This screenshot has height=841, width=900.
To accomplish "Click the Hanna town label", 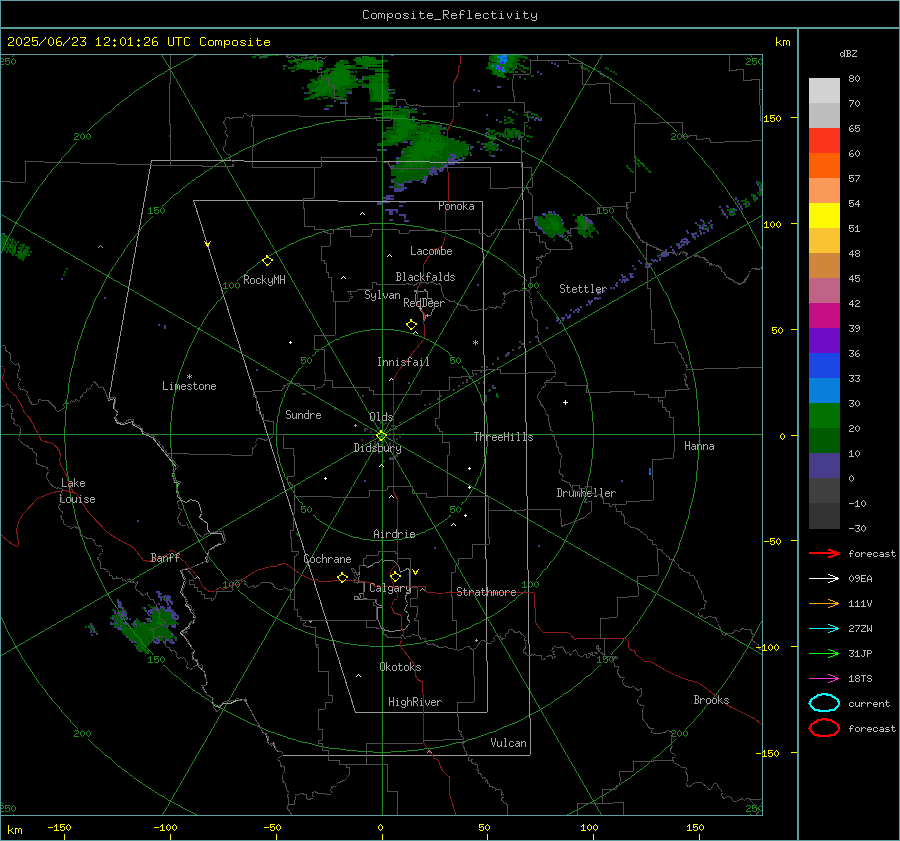I will [699, 446].
